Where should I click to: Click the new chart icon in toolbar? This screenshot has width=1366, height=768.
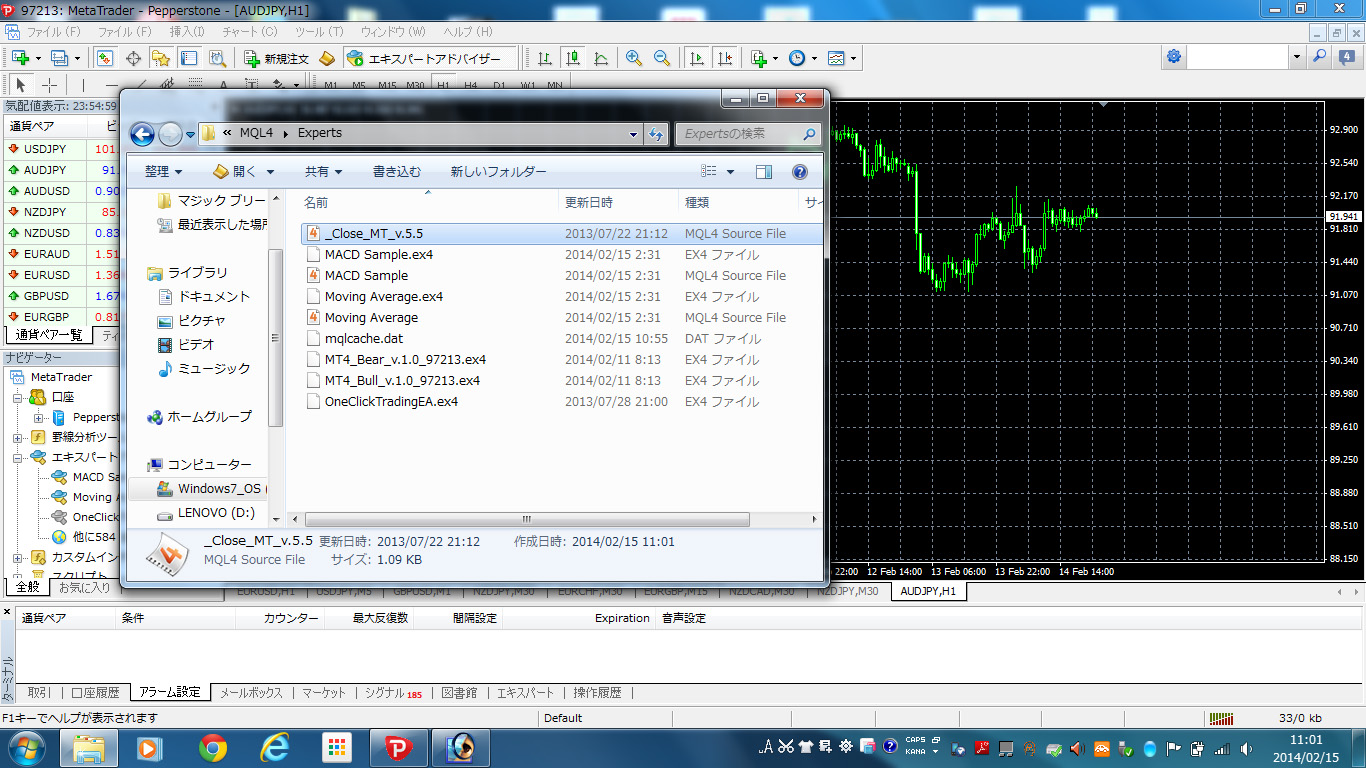click(21, 58)
